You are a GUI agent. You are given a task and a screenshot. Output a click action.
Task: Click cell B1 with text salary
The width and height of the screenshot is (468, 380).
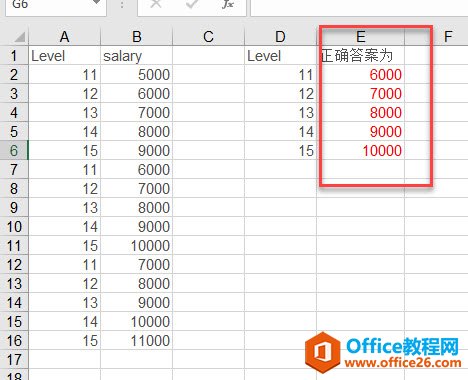pos(137,55)
